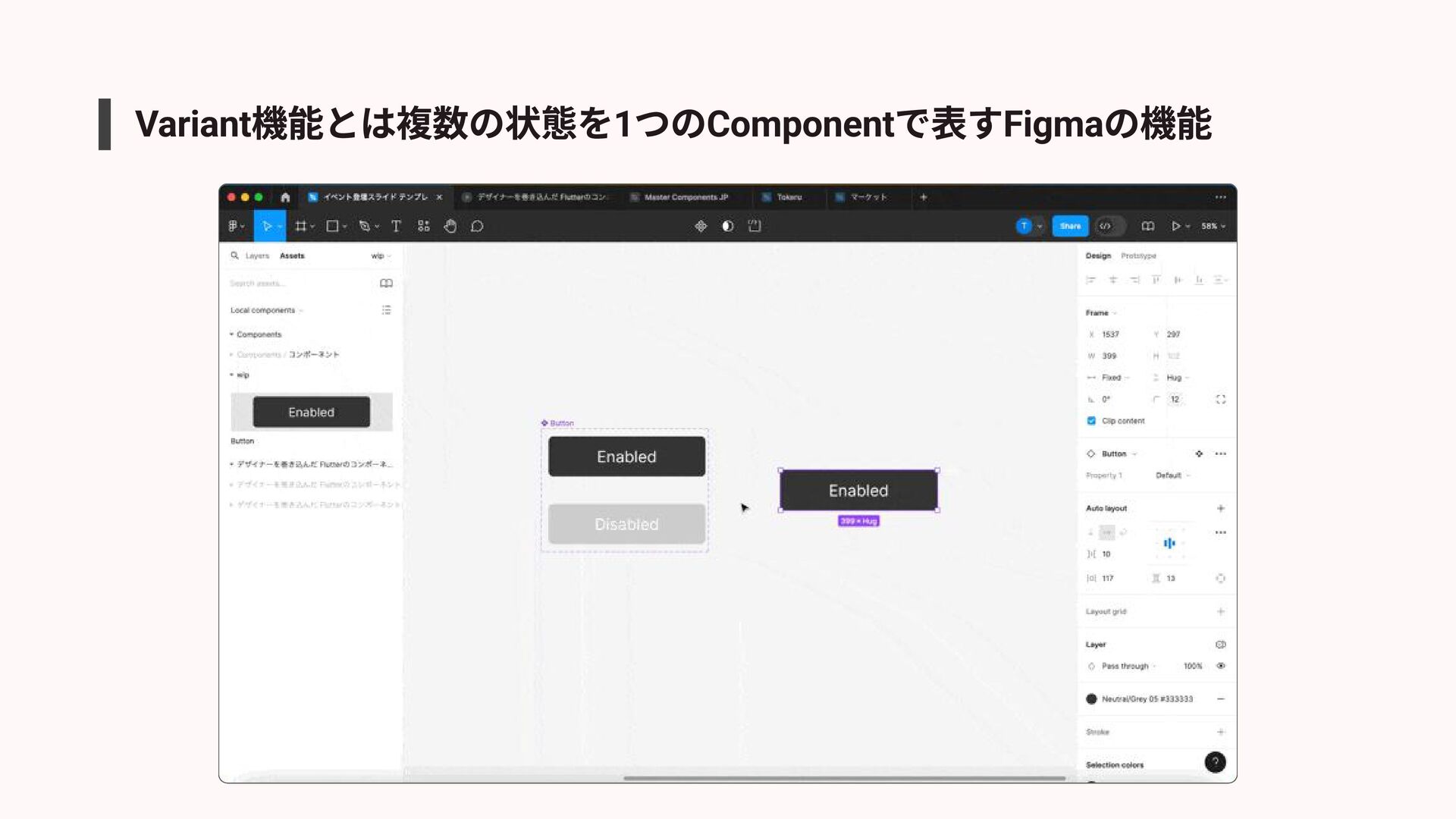The width and height of the screenshot is (1456, 819).
Task: Click the horizontal canvas scrollbar
Action: point(845,778)
